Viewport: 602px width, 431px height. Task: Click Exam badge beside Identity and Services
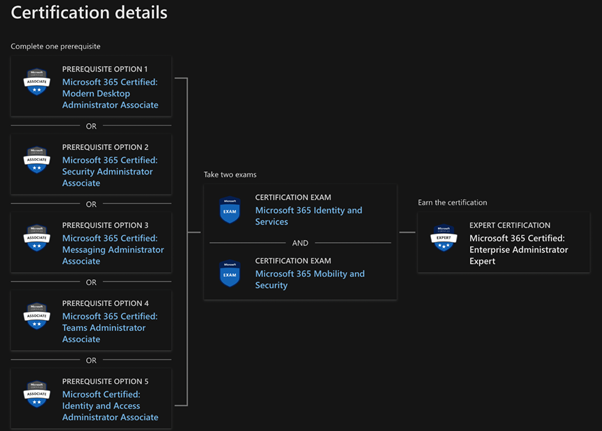[230, 210]
